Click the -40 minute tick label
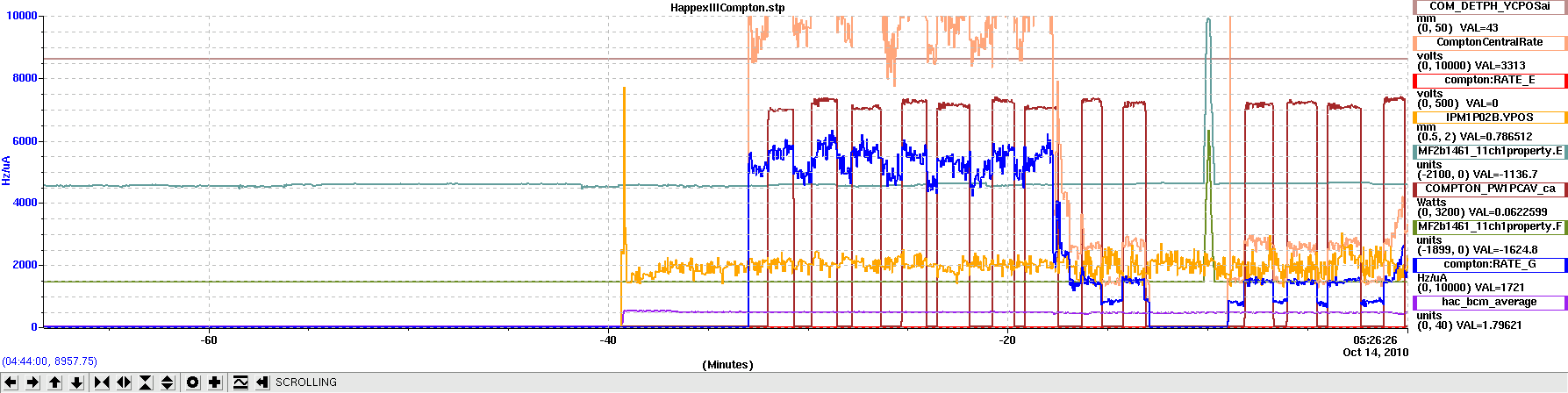This screenshot has width=1568, height=393. pos(608,340)
